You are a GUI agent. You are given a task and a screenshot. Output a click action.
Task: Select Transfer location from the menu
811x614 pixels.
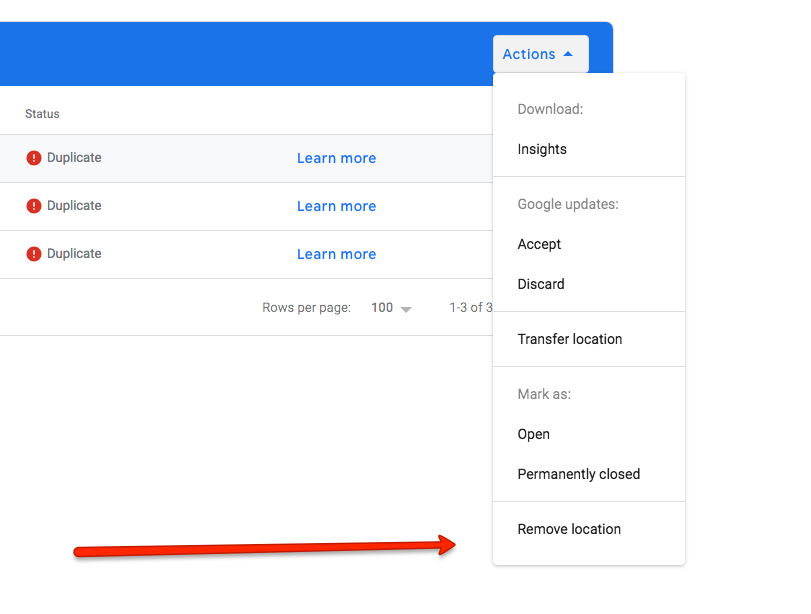569,339
